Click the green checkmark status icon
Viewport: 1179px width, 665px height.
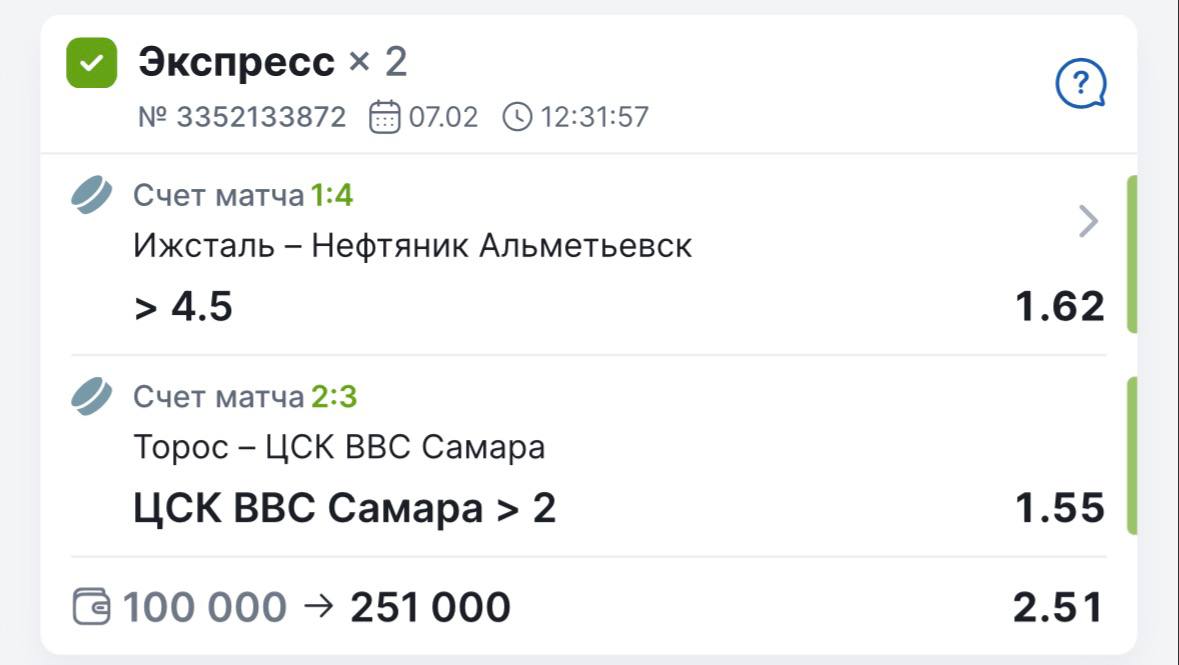(91, 63)
